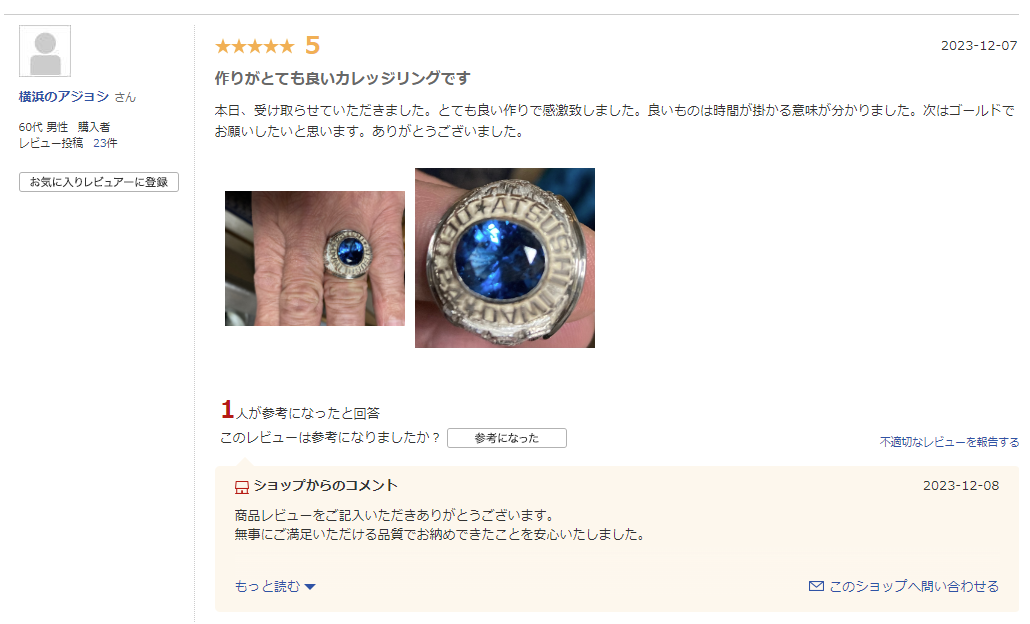
Task: Click the red shop icon beside ショップからのコメント
Action: [242, 487]
